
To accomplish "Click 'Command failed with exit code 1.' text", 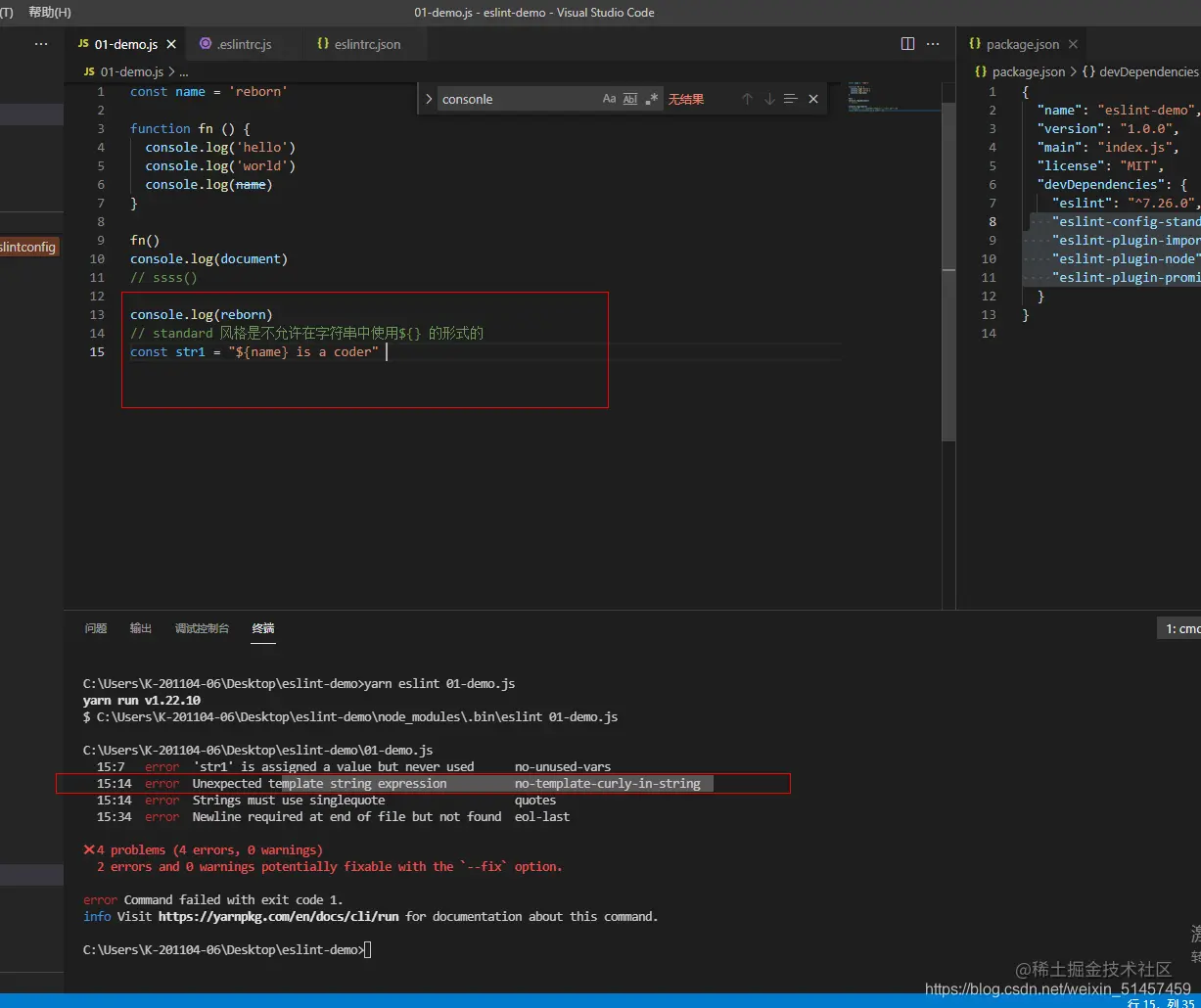I will pos(233,900).
